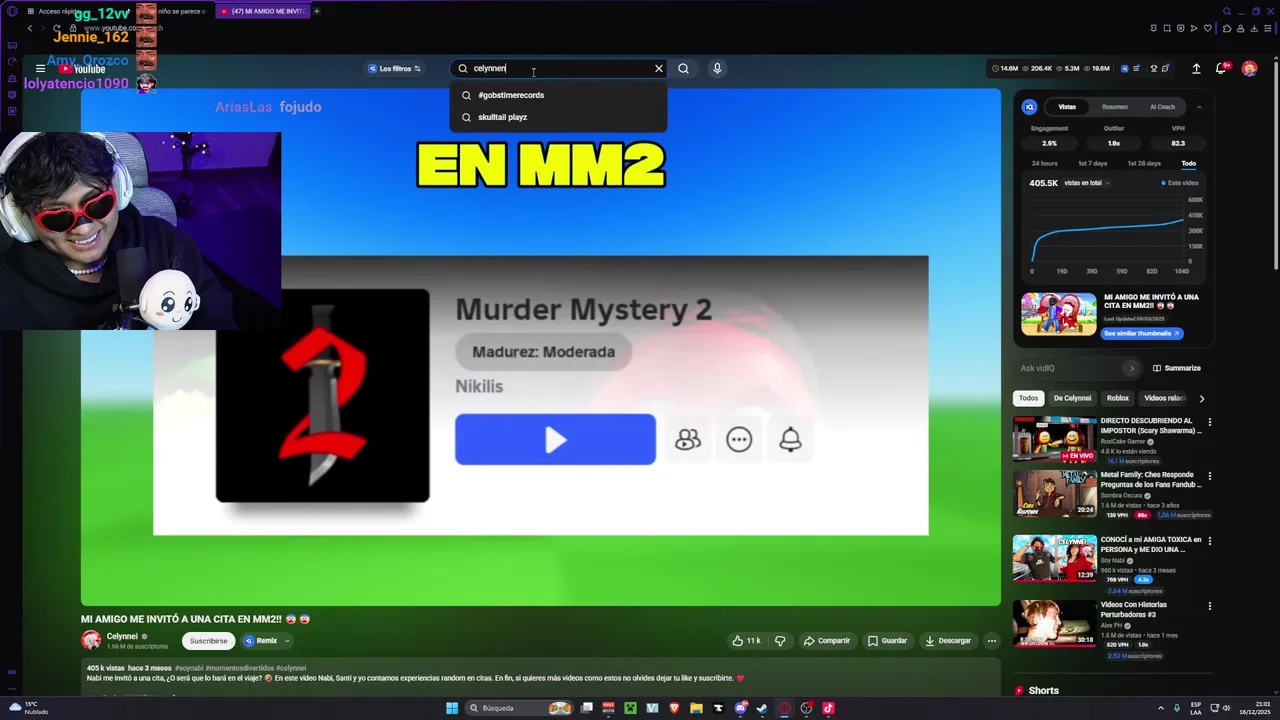This screenshot has height=720, width=1280.
Task: Select the 'Todos' chip filter
Action: [1028, 398]
